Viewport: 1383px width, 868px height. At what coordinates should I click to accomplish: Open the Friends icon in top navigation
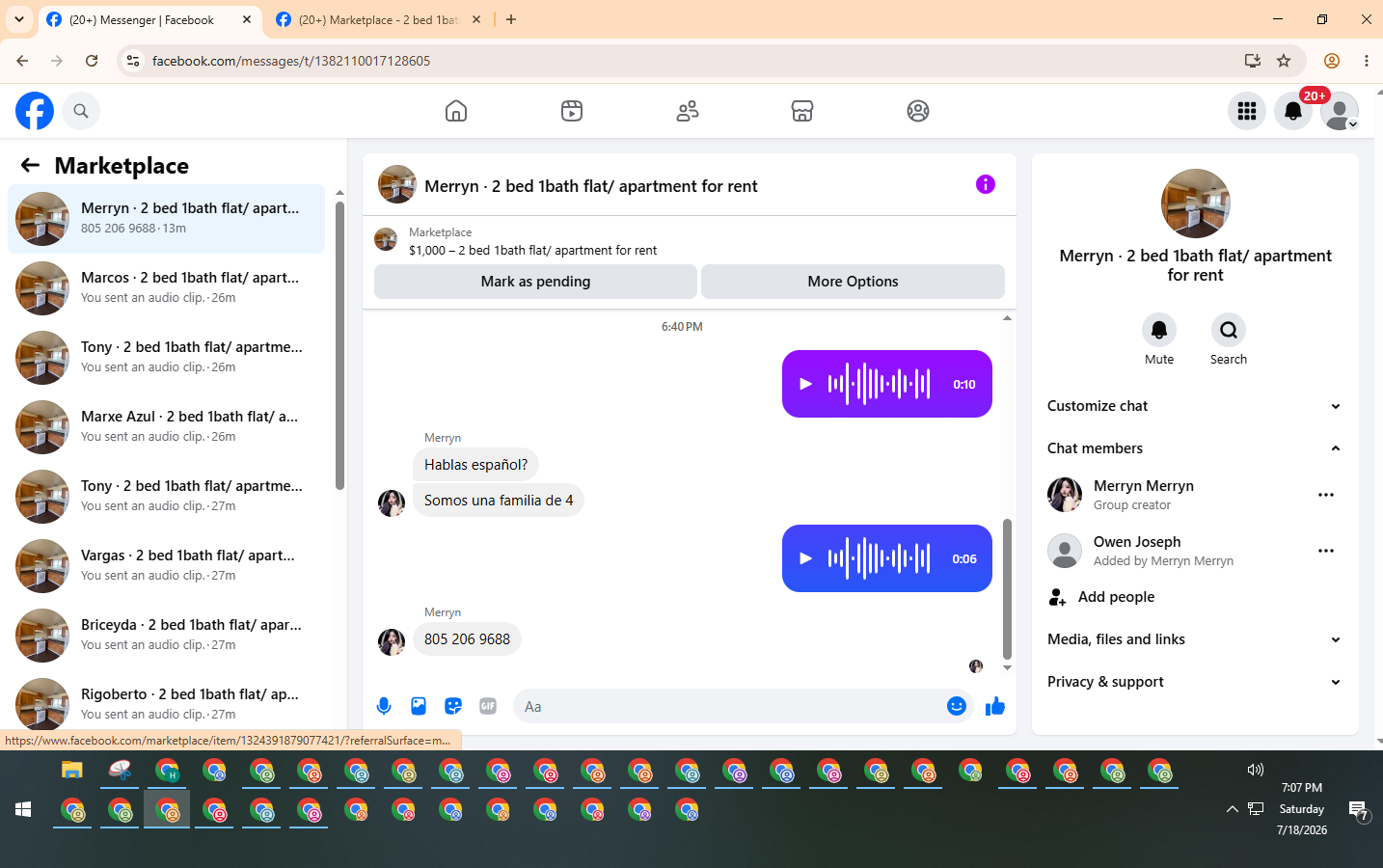point(688,111)
